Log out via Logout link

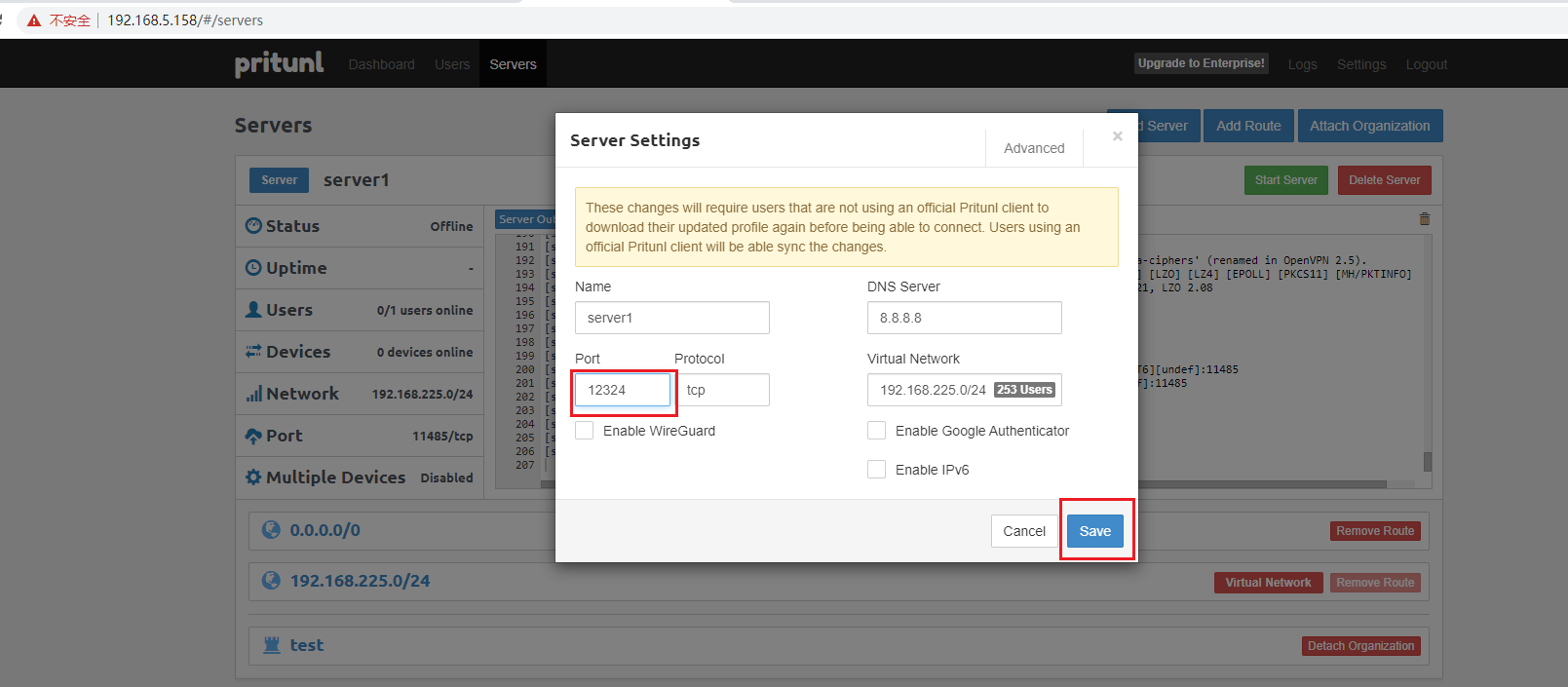coord(1427,64)
